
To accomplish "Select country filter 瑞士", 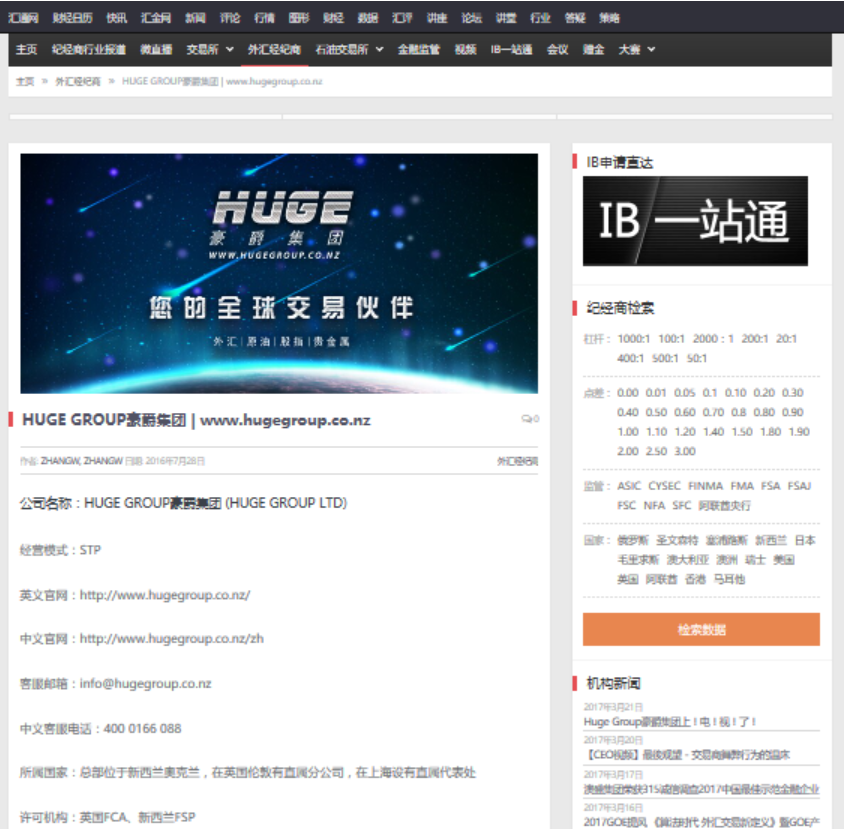I will (755, 560).
